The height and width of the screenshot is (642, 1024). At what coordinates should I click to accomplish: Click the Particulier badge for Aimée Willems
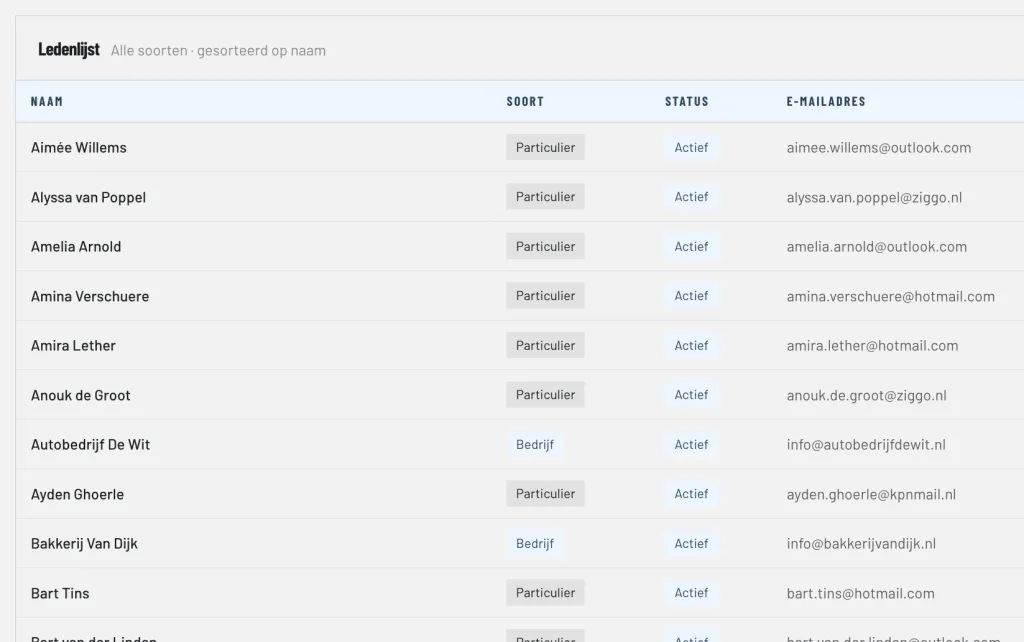(x=545, y=148)
